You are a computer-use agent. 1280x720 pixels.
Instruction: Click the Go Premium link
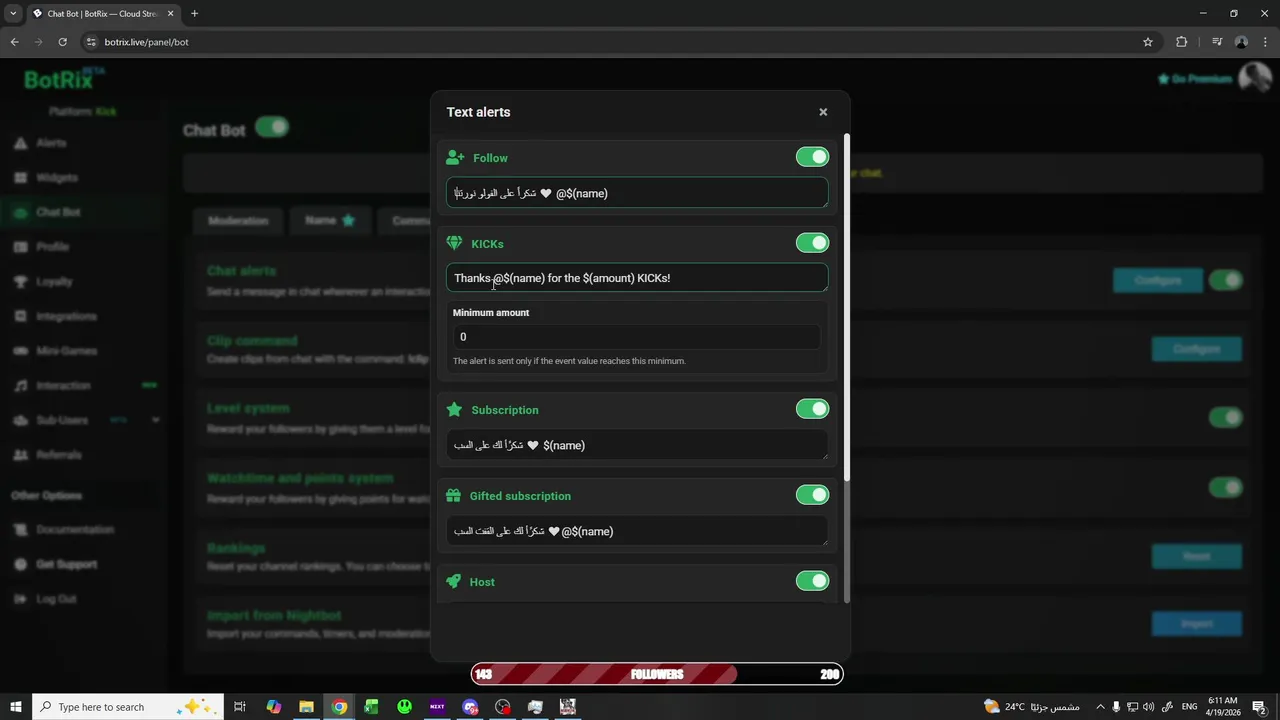tap(1195, 79)
